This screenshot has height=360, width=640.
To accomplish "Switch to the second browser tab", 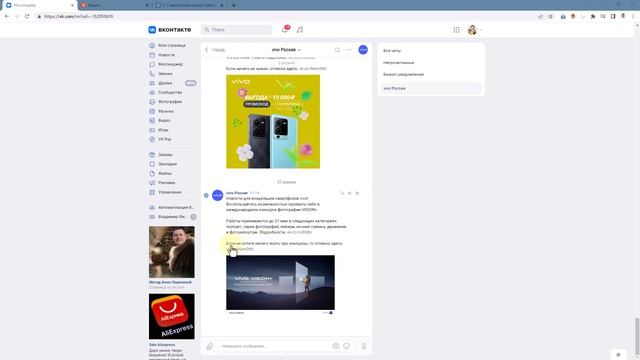I will (x=114, y=5).
